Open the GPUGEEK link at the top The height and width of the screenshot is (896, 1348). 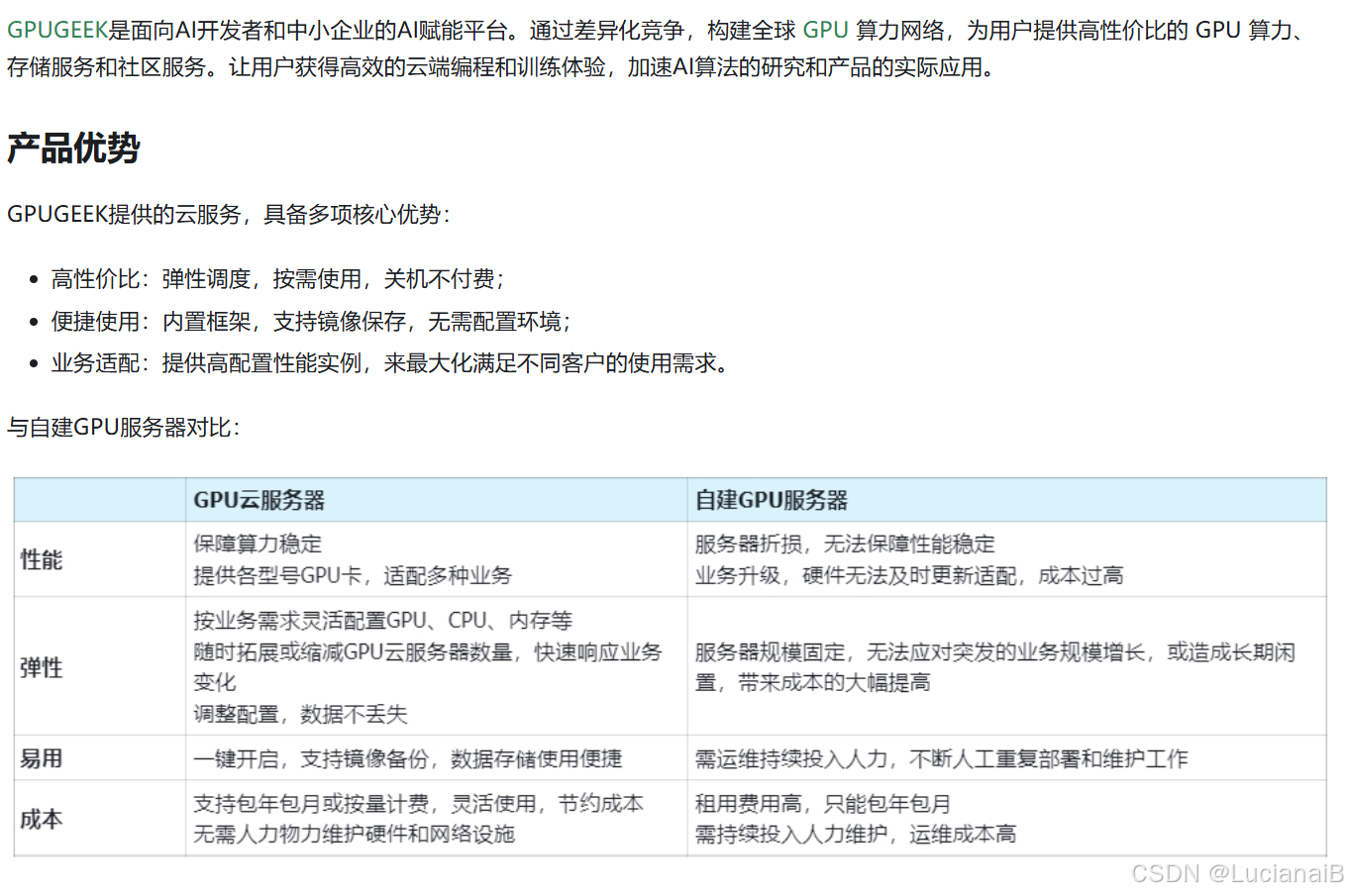[55, 31]
